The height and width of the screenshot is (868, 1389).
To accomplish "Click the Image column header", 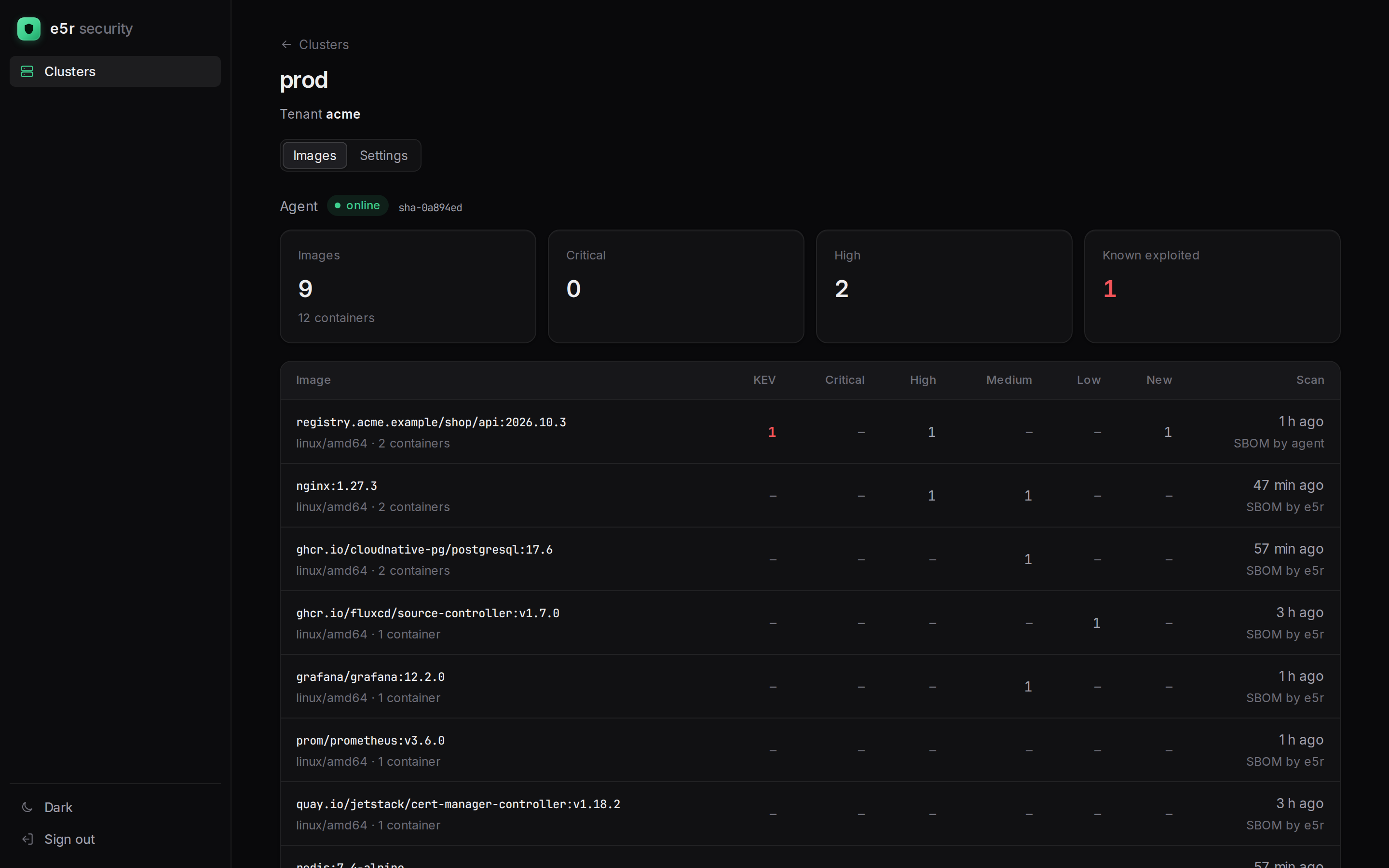I will 313,380.
